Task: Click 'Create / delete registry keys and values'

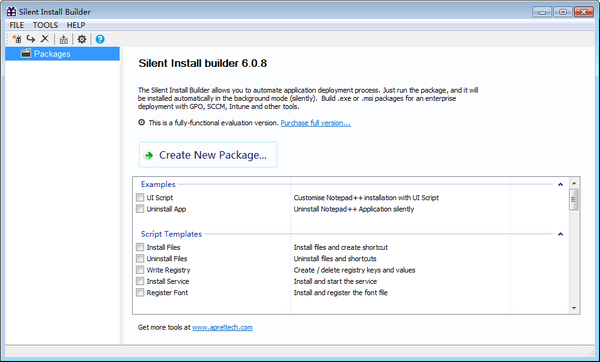Action: tap(354, 270)
